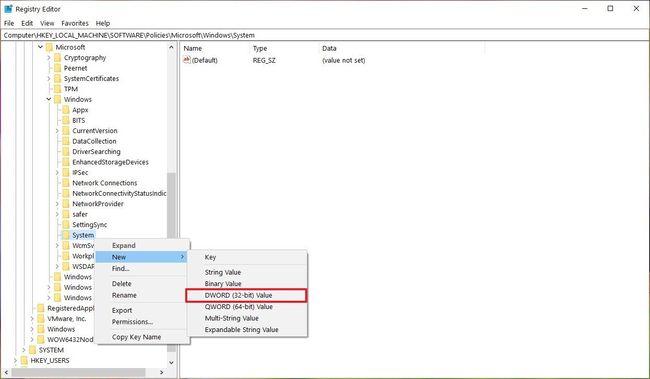Screen dimensions: 650x379
Task: Click the registry path address bar
Action: click(325, 35)
